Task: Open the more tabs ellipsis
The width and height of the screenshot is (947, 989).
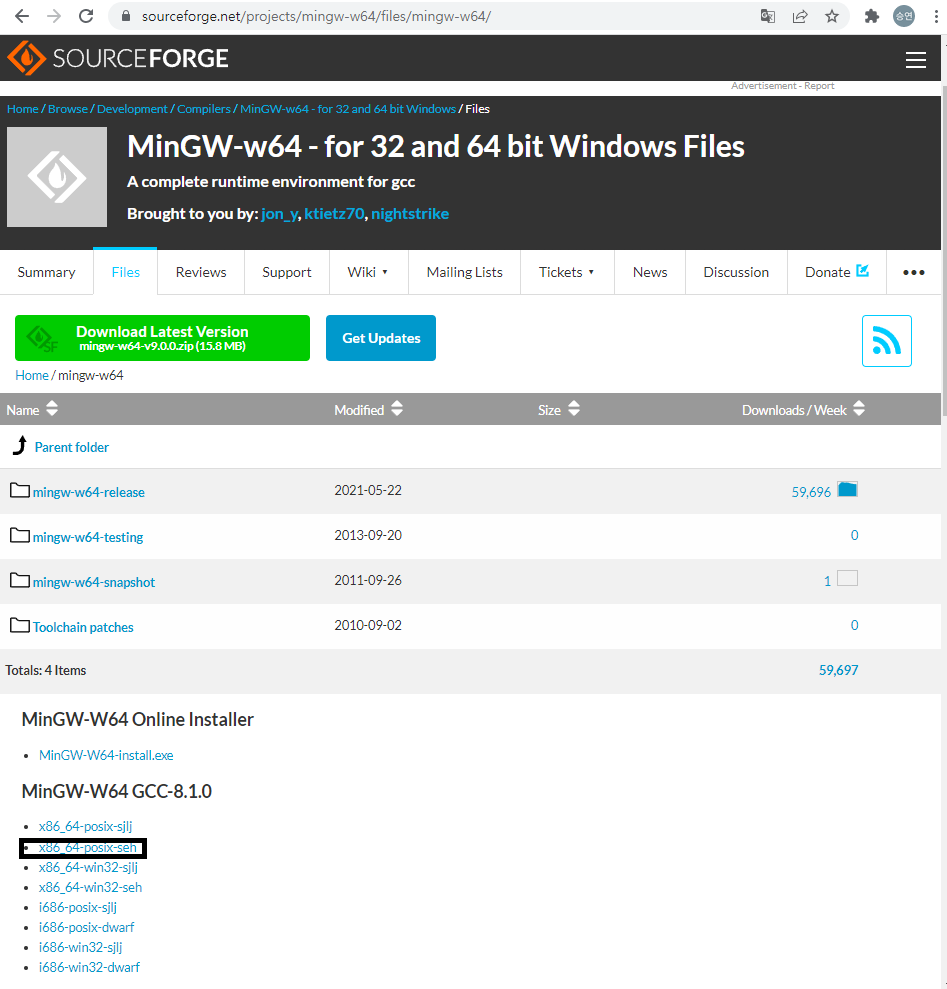Action: tap(914, 272)
